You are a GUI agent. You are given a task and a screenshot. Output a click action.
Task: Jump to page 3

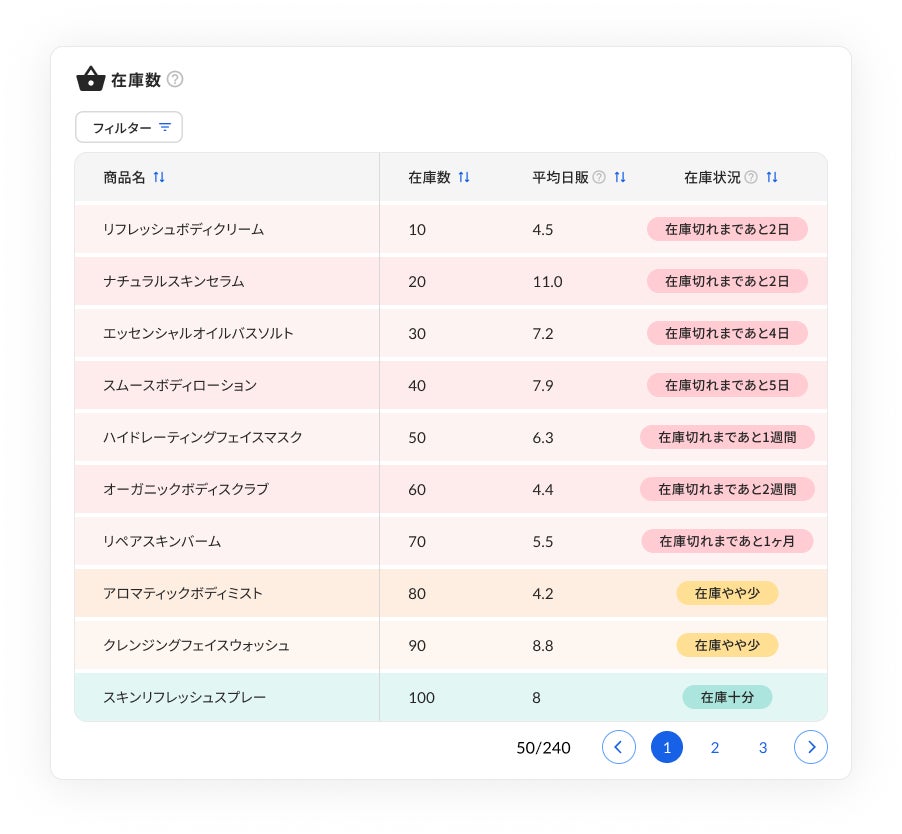tap(763, 747)
